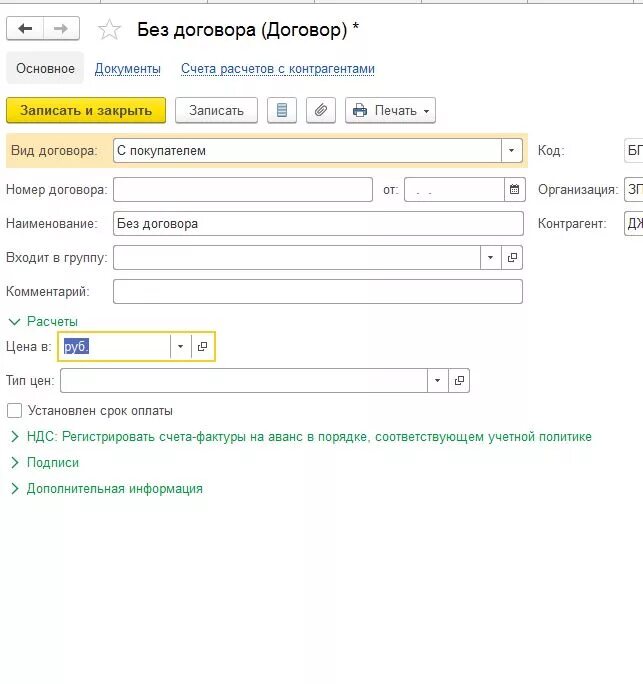Click Записать и закрыть button
643x684 pixels.
pyautogui.click(x=86, y=110)
